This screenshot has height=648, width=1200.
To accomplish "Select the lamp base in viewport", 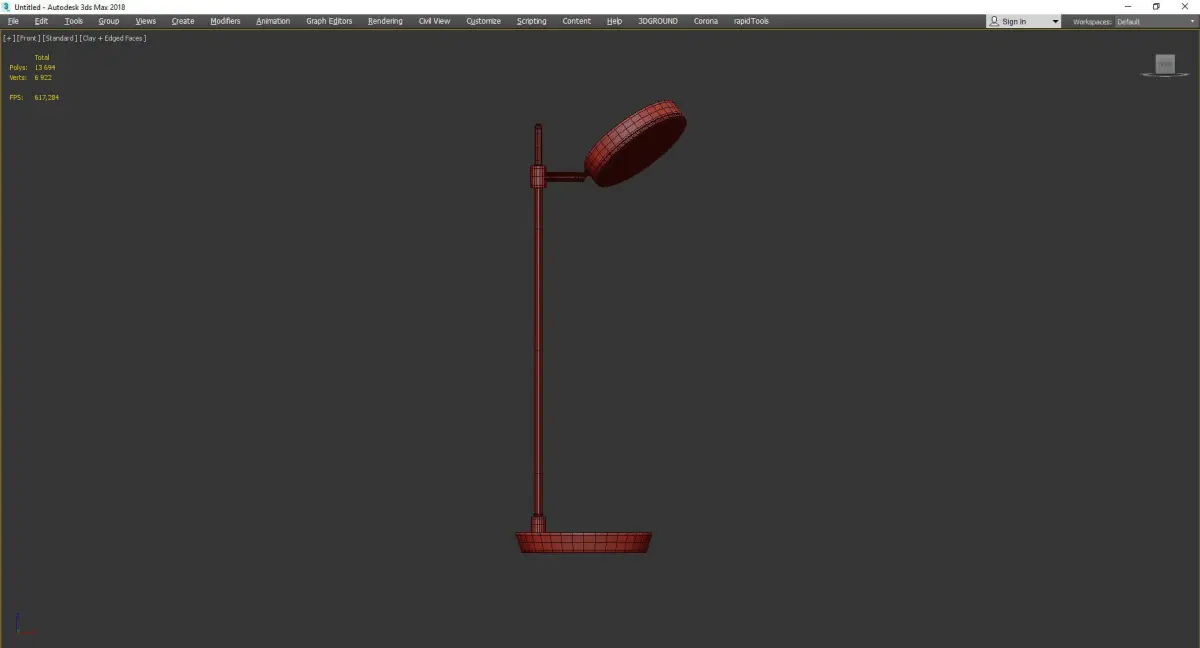I will coord(584,543).
